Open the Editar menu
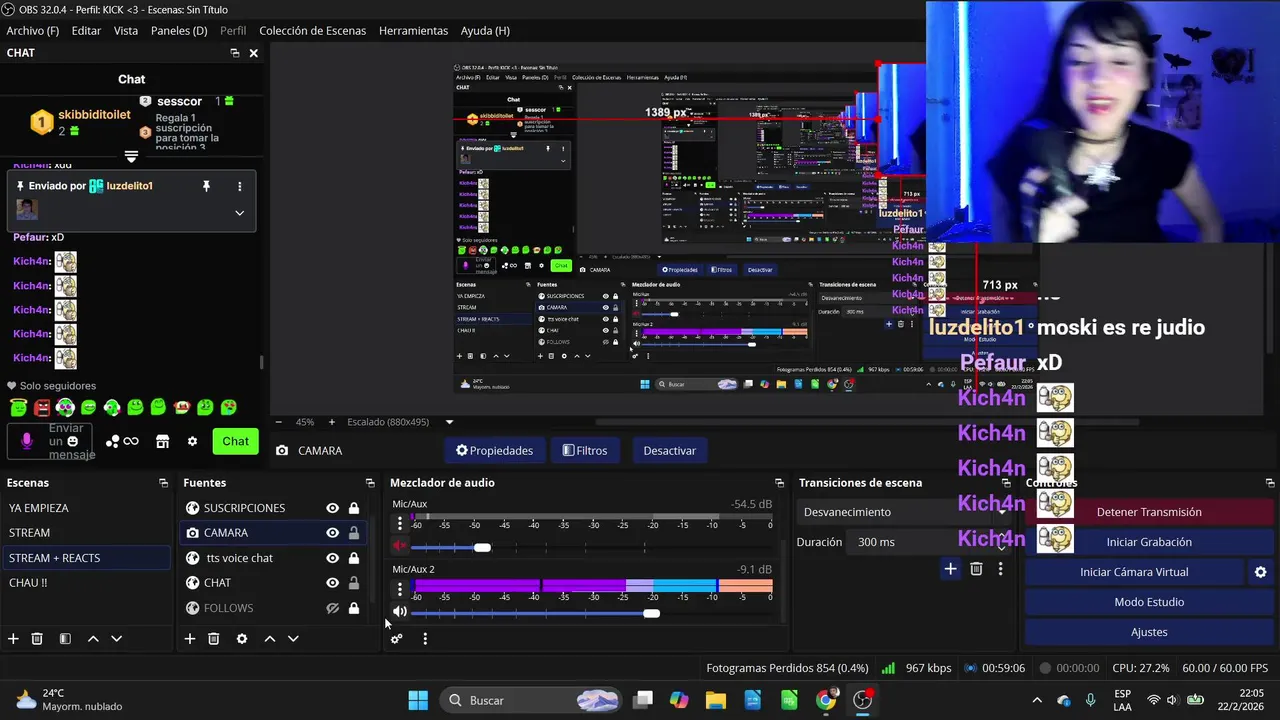Image resolution: width=1280 pixels, height=720 pixels. tap(86, 31)
